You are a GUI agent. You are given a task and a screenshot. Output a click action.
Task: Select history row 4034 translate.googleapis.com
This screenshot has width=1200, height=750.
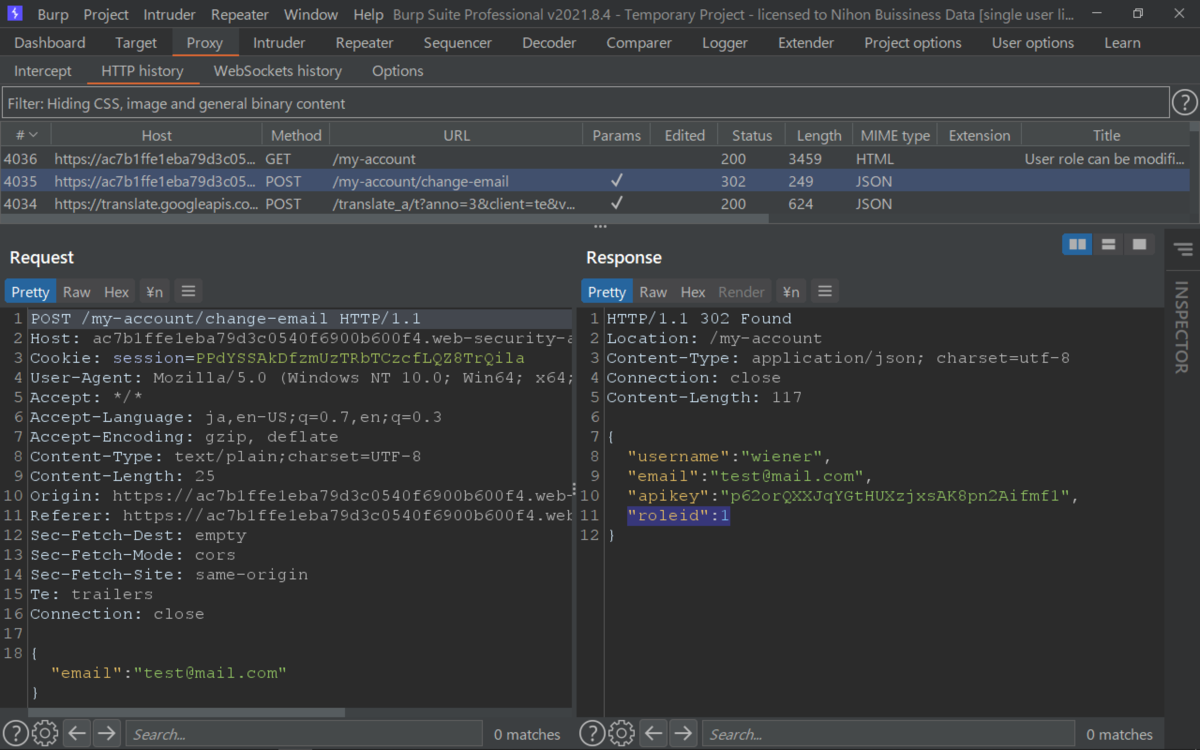(595, 204)
